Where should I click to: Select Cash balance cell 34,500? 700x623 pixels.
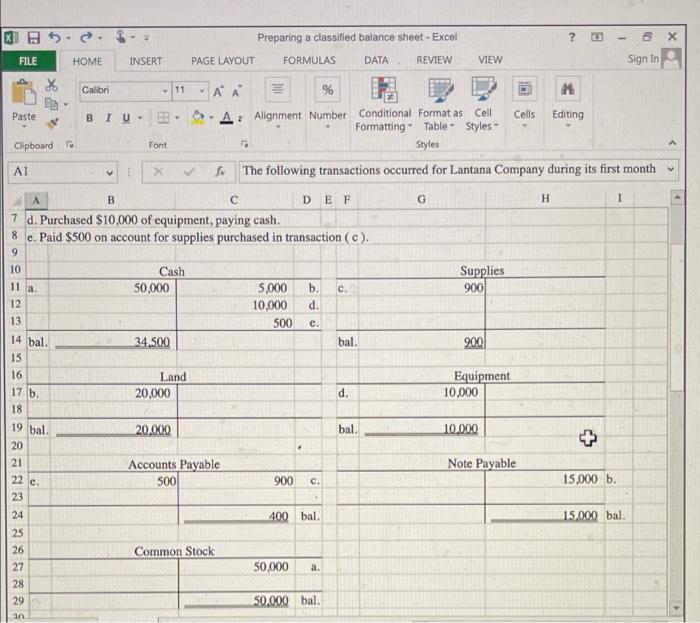pyautogui.click(x=112, y=342)
